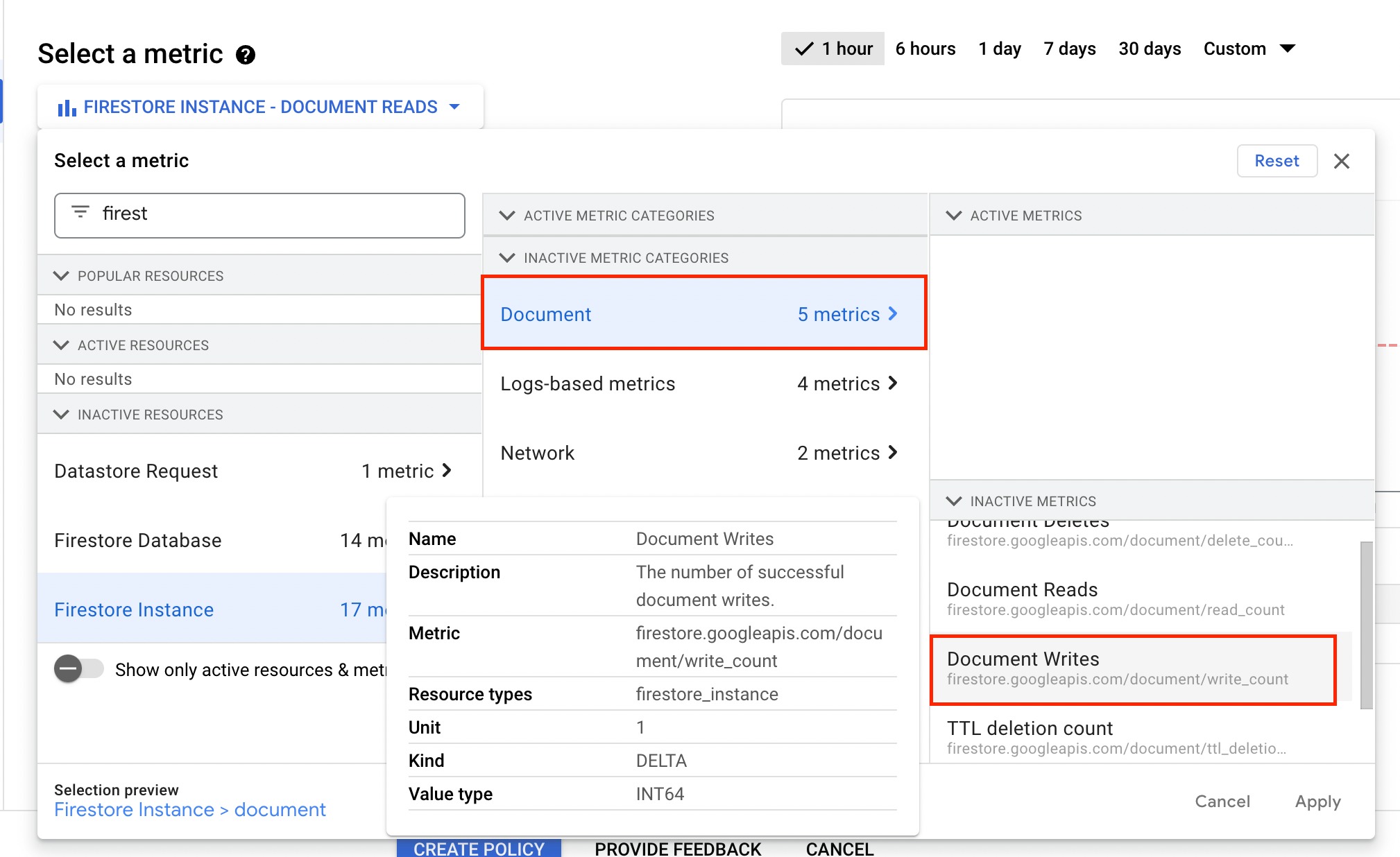Screen dimensions: 1400x857
Task: Click the arrow beside Logs-based metrics count
Action: click(x=893, y=383)
